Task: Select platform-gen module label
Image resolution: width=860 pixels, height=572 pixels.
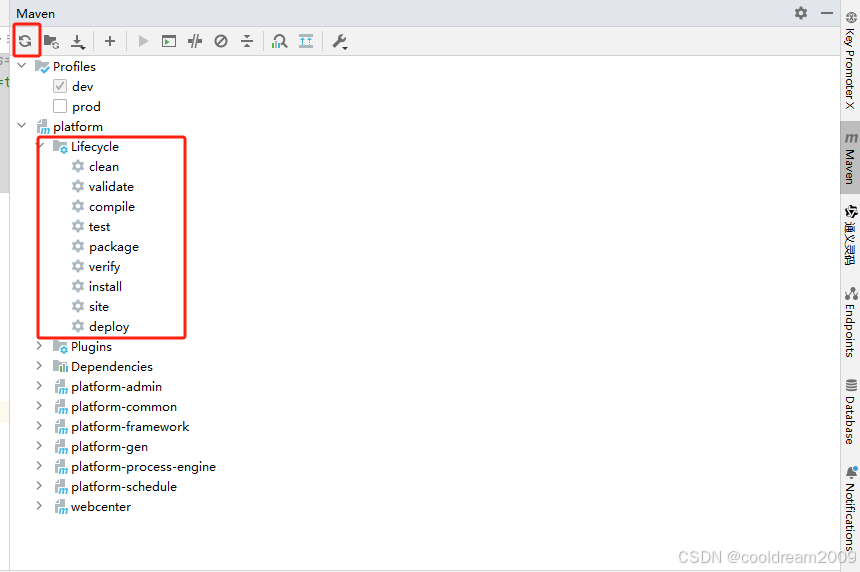Action: (109, 447)
